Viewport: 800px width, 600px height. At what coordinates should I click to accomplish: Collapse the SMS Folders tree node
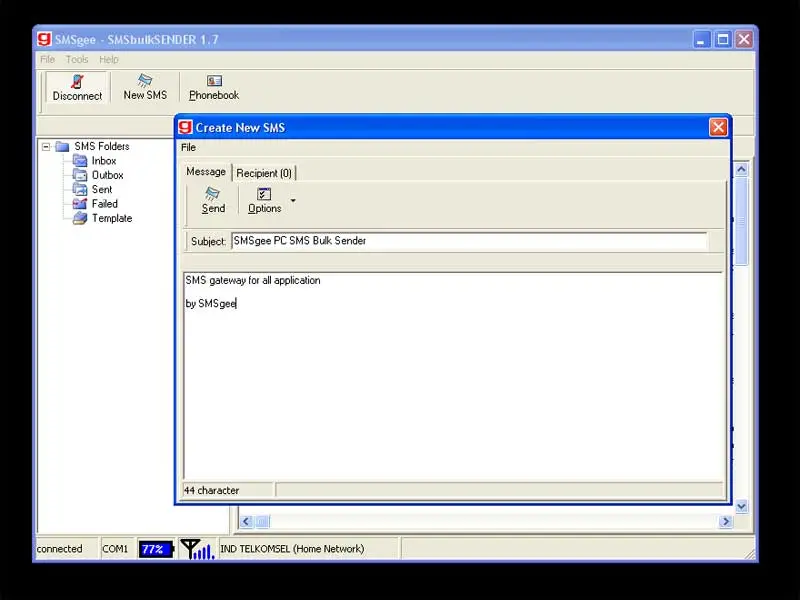click(x=47, y=146)
